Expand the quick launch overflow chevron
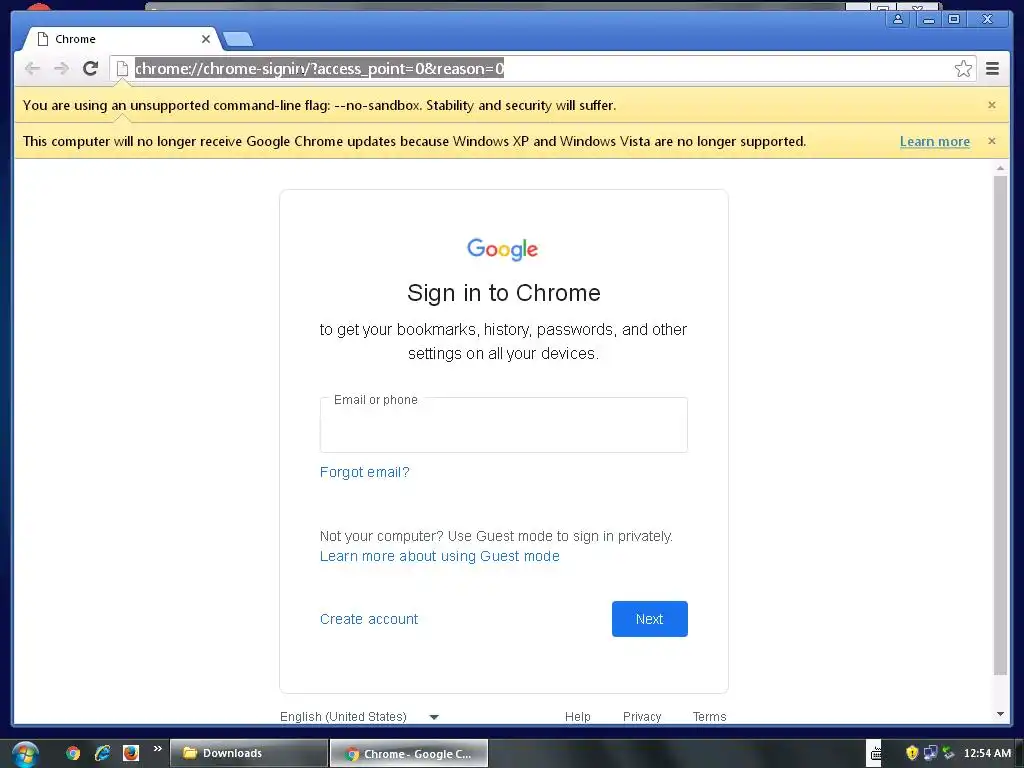This screenshot has width=1024, height=768. click(157, 749)
